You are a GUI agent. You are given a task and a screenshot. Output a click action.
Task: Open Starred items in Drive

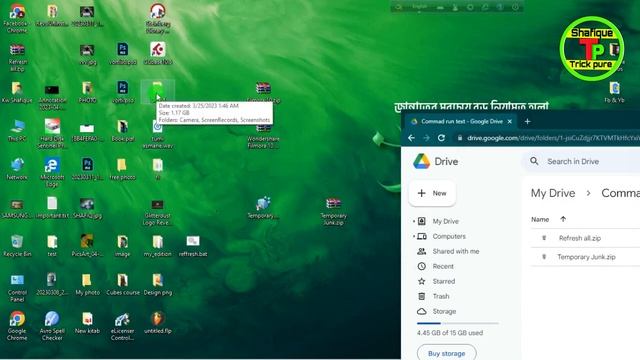[444, 281]
